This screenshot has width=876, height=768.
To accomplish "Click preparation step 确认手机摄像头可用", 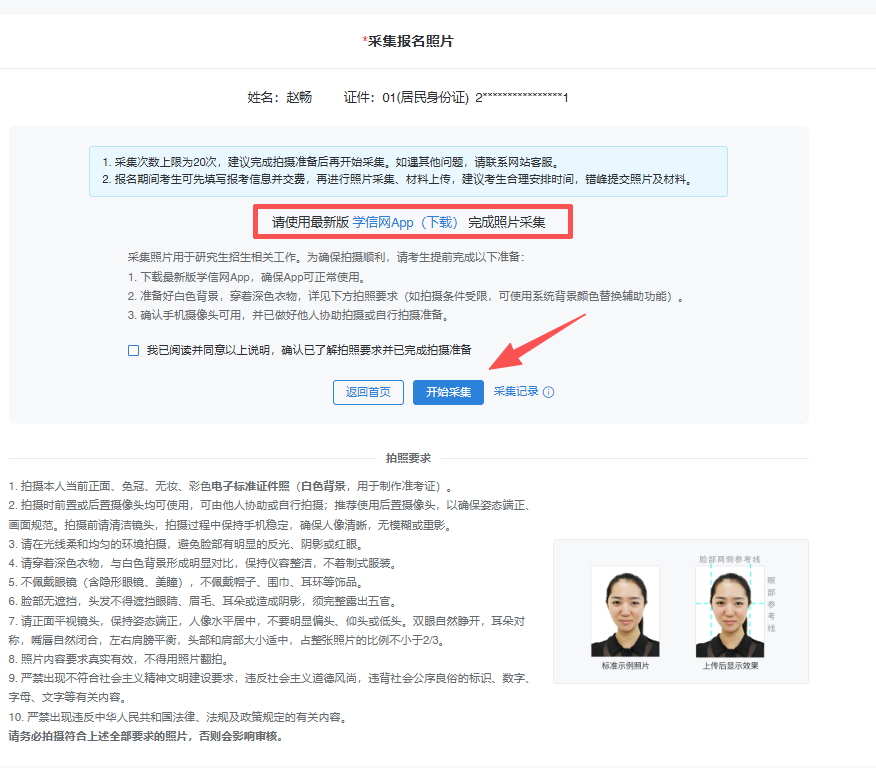I will (x=289, y=315).
